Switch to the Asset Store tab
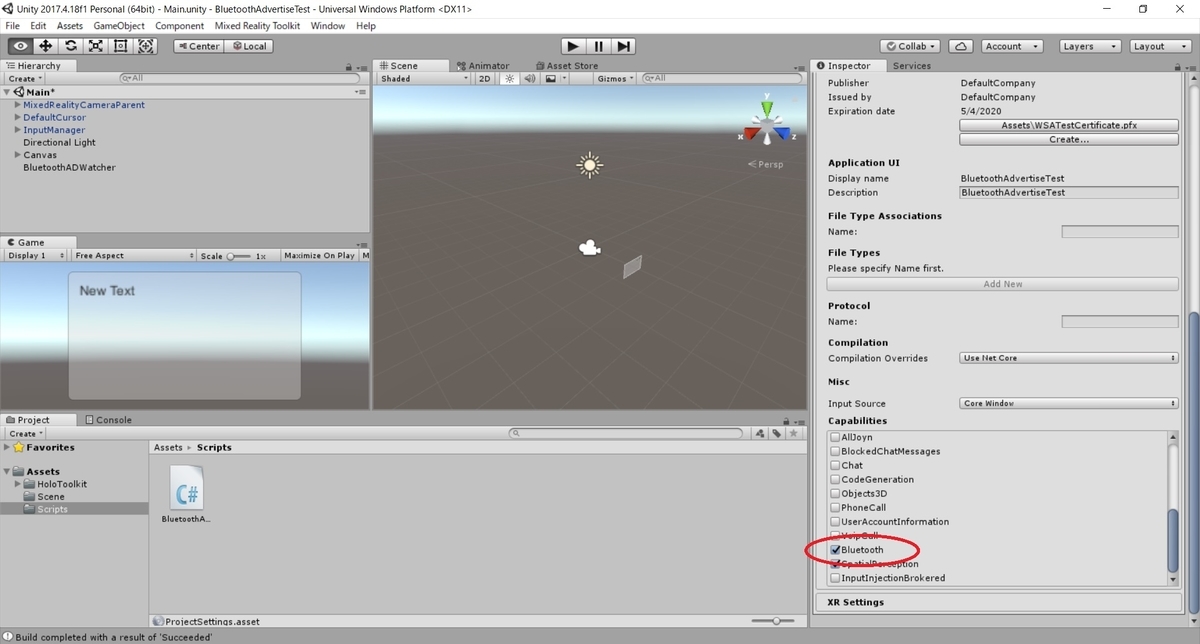This screenshot has width=1200, height=644. click(567, 66)
